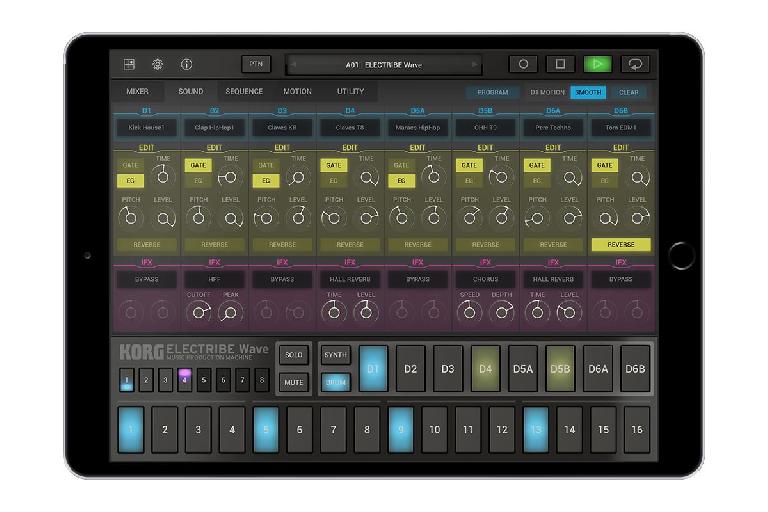Image resolution: width=768 pixels, height=512 pixels.
Task: Go to previous pattern with left arrow
Action: click(294, 65)
